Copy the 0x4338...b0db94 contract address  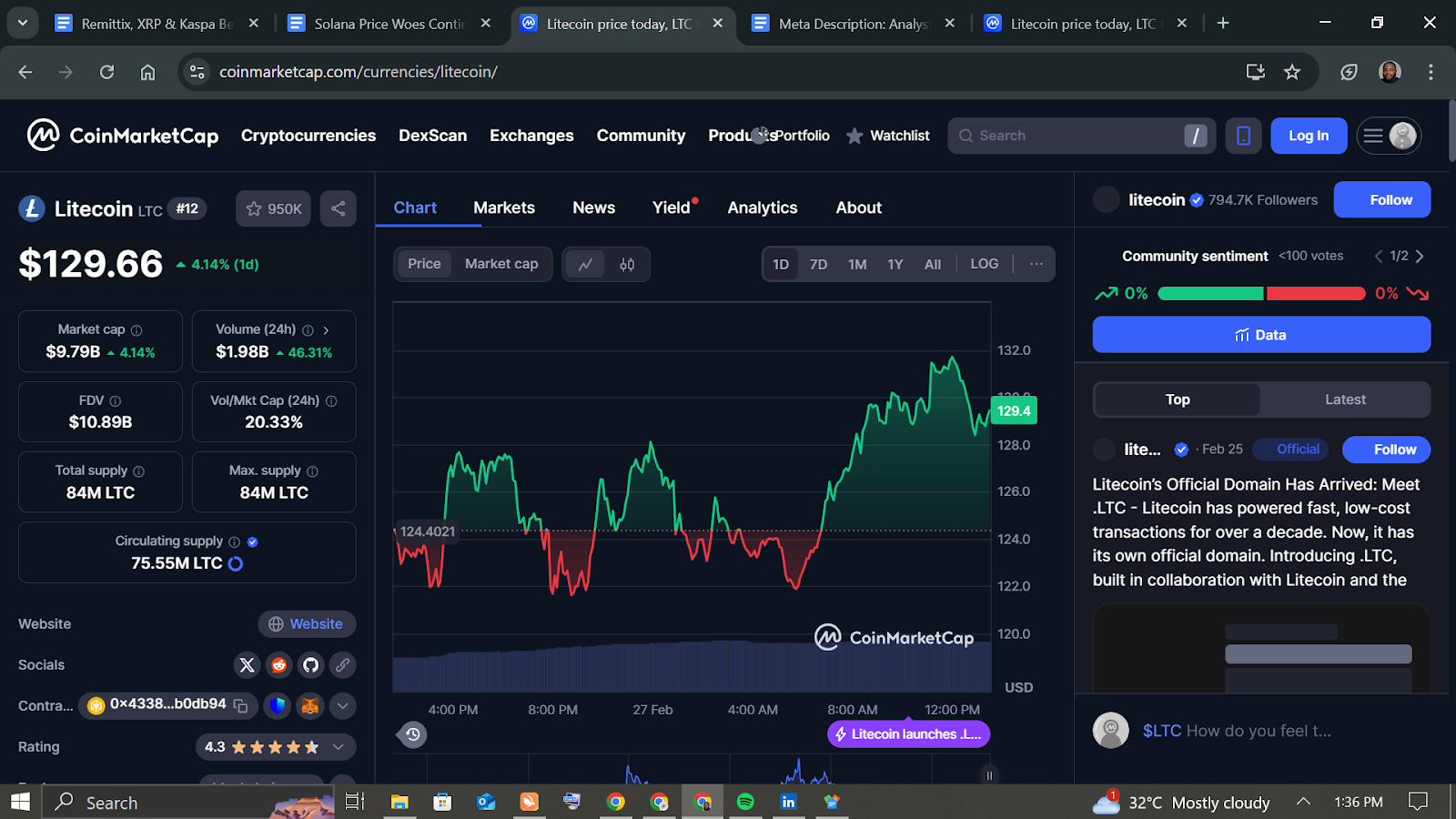(240, 705)
